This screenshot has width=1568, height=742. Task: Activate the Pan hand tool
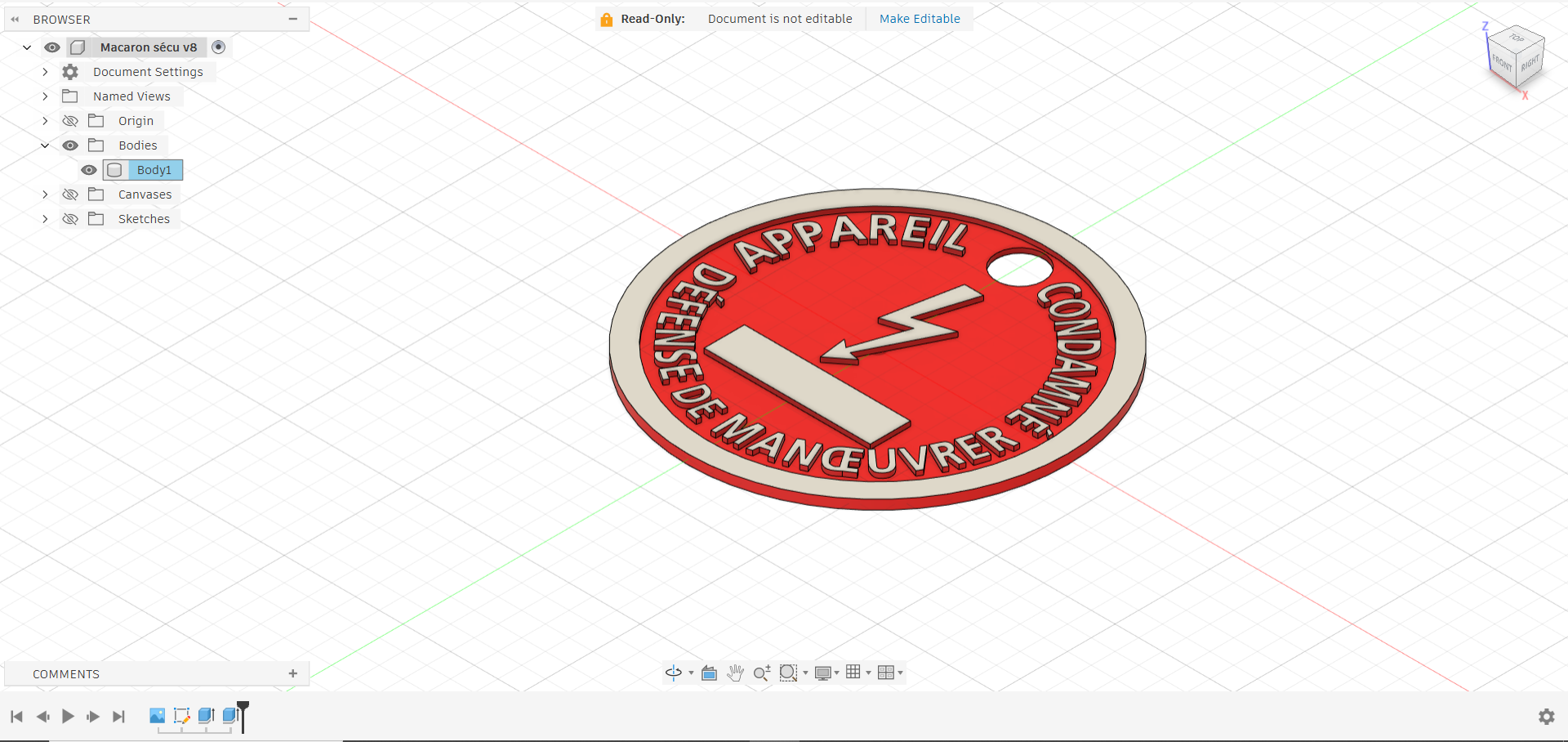coord(735,673)
